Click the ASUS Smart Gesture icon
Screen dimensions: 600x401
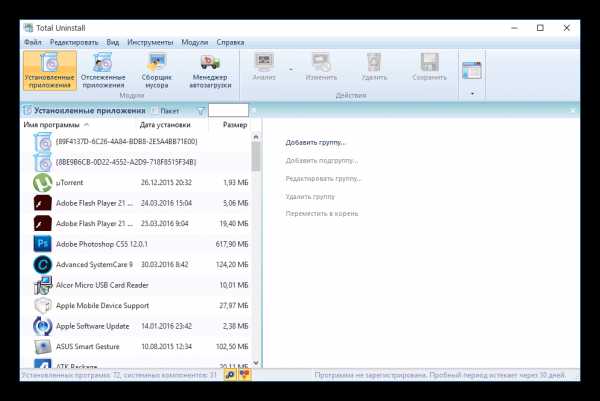pyautogui.click(x=42, y=347)
